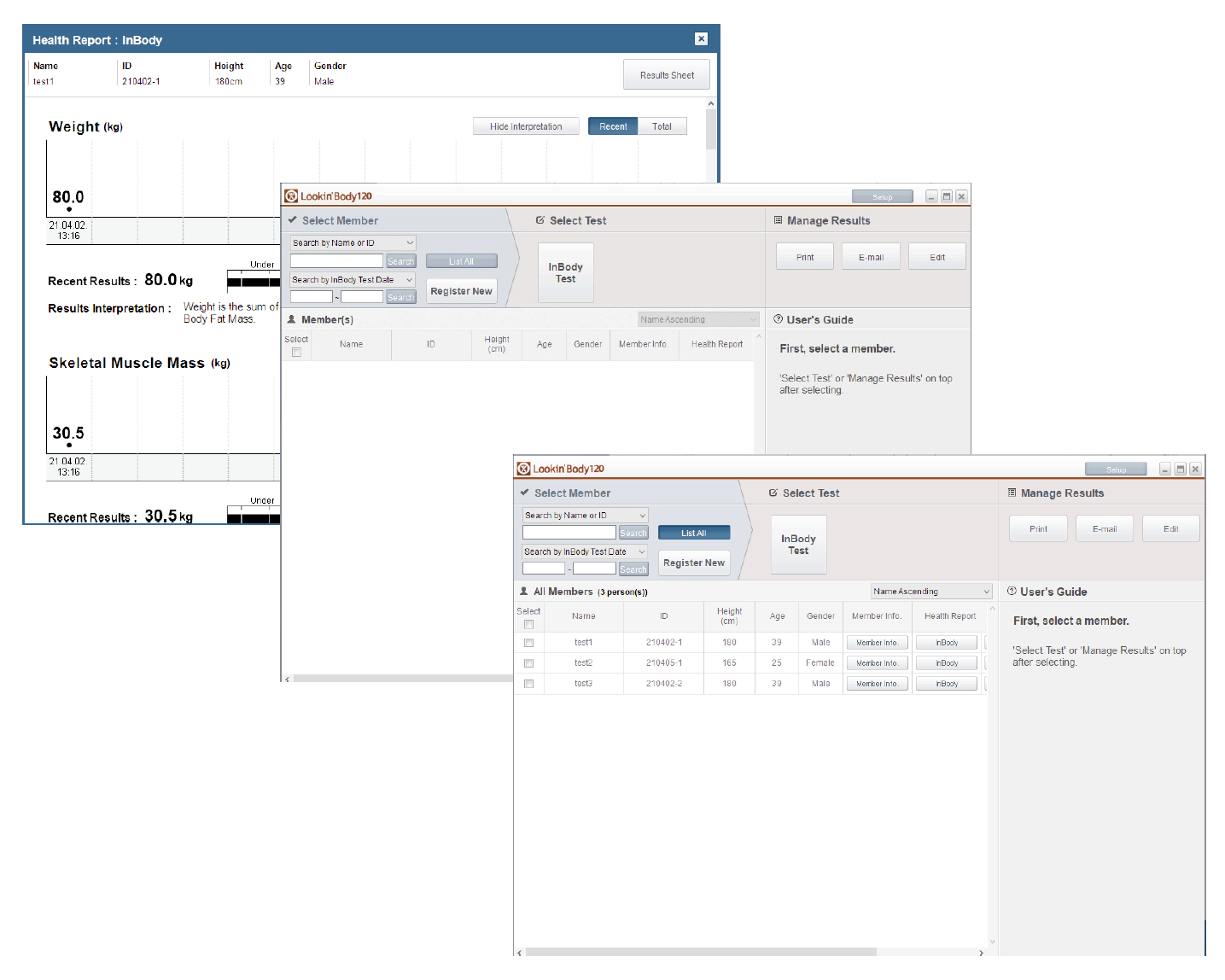Click the Lookin'Body120 logo icon in middle window

click(291, 196)
